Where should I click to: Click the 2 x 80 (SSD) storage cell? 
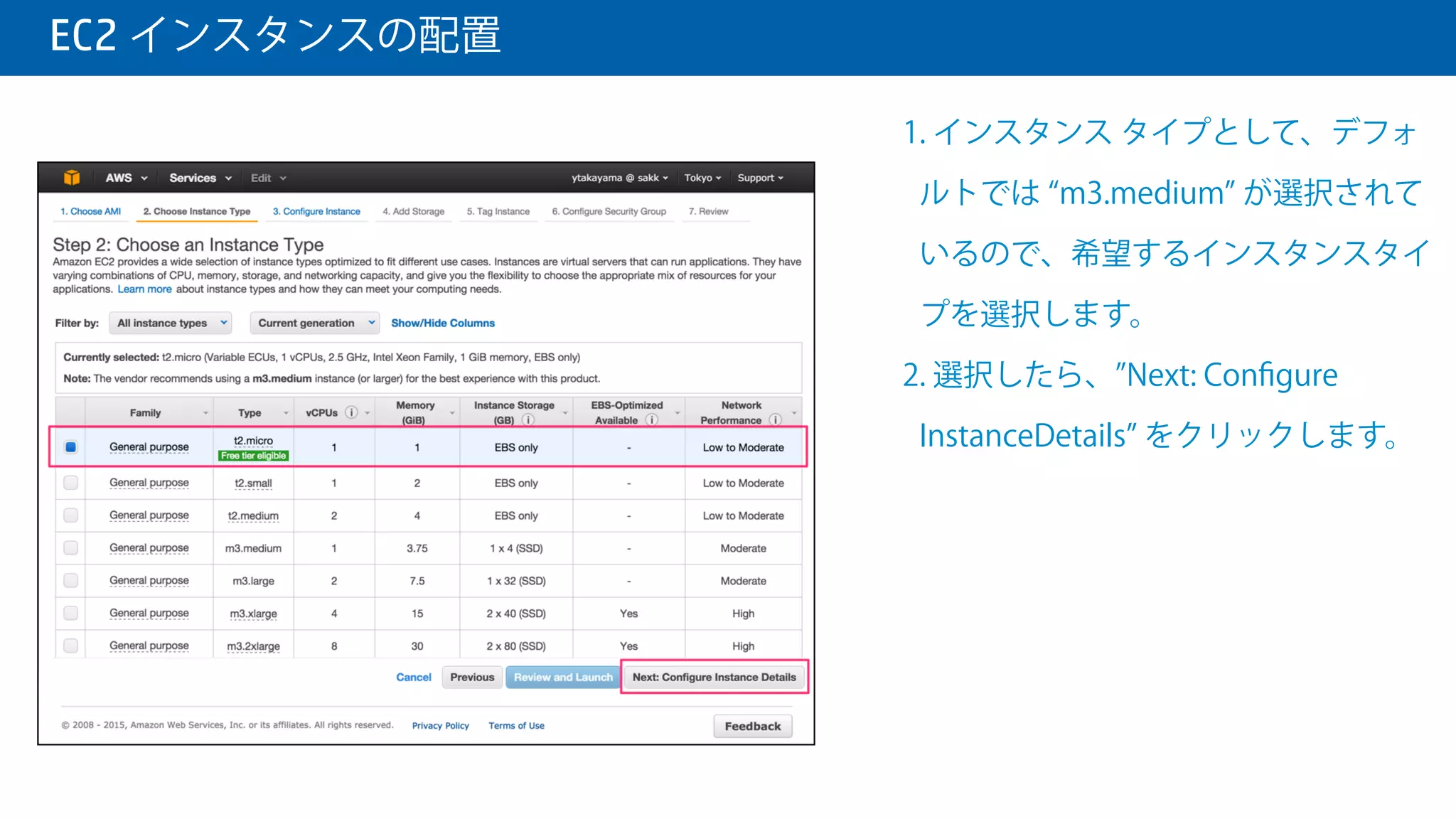516,646
